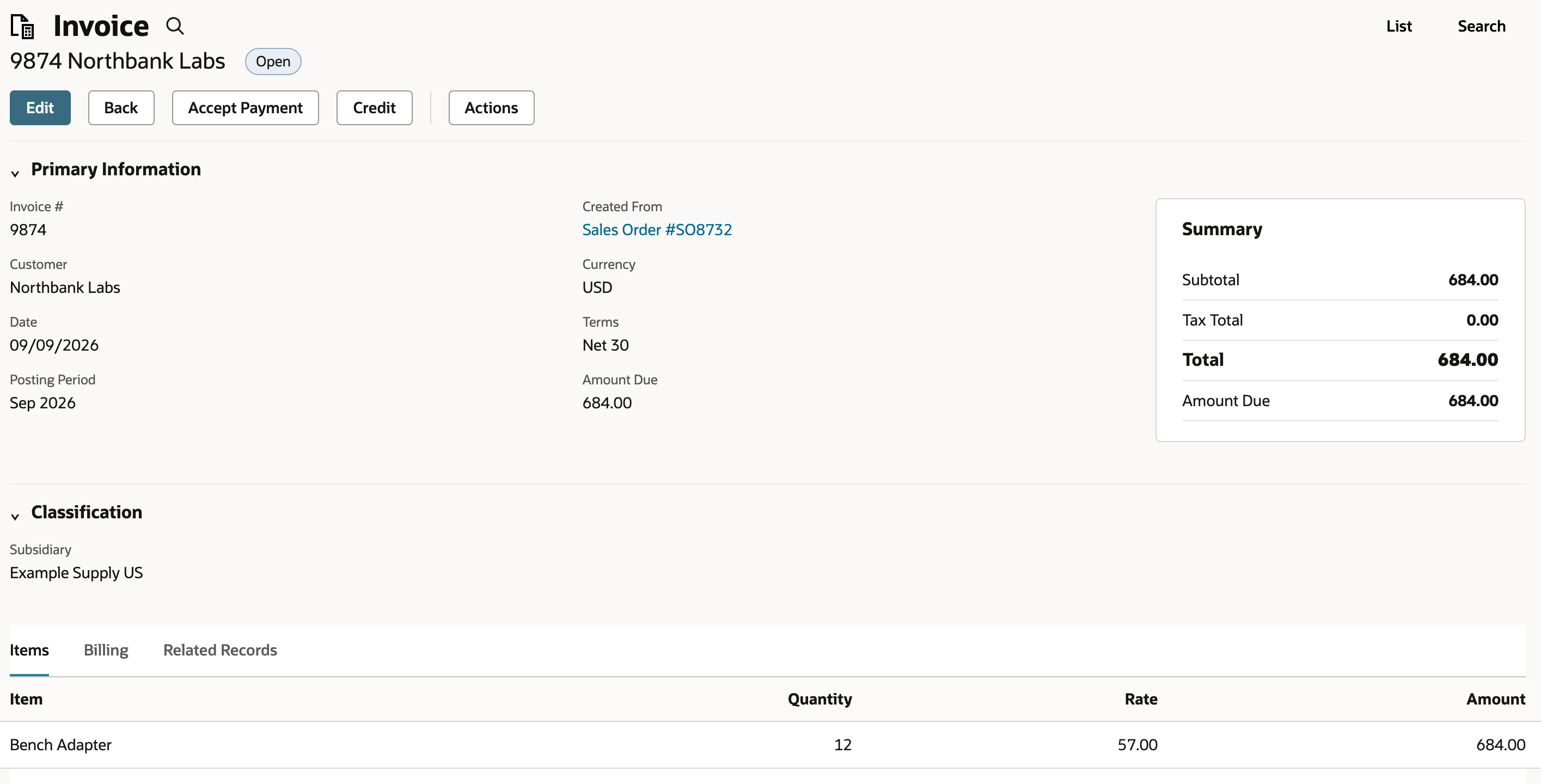
Task: Click the rate value 57.00
Action: coord(1137,745)
